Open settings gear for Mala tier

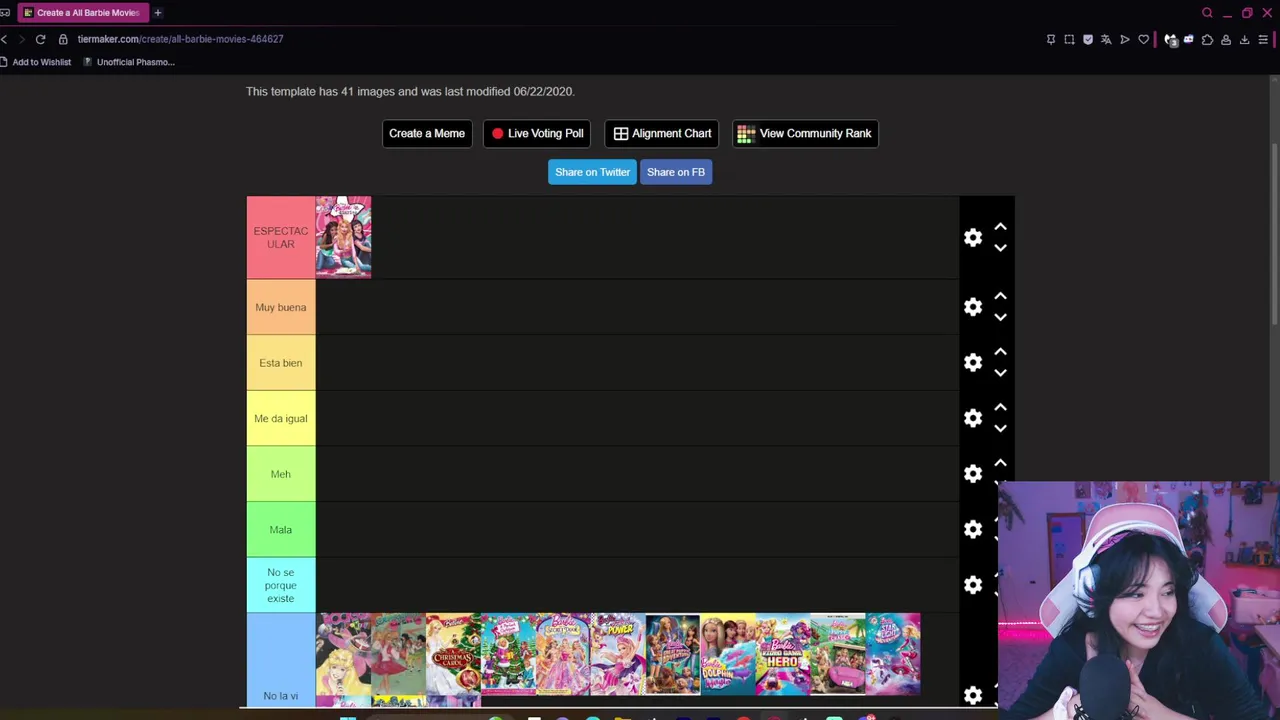point(973,529)
